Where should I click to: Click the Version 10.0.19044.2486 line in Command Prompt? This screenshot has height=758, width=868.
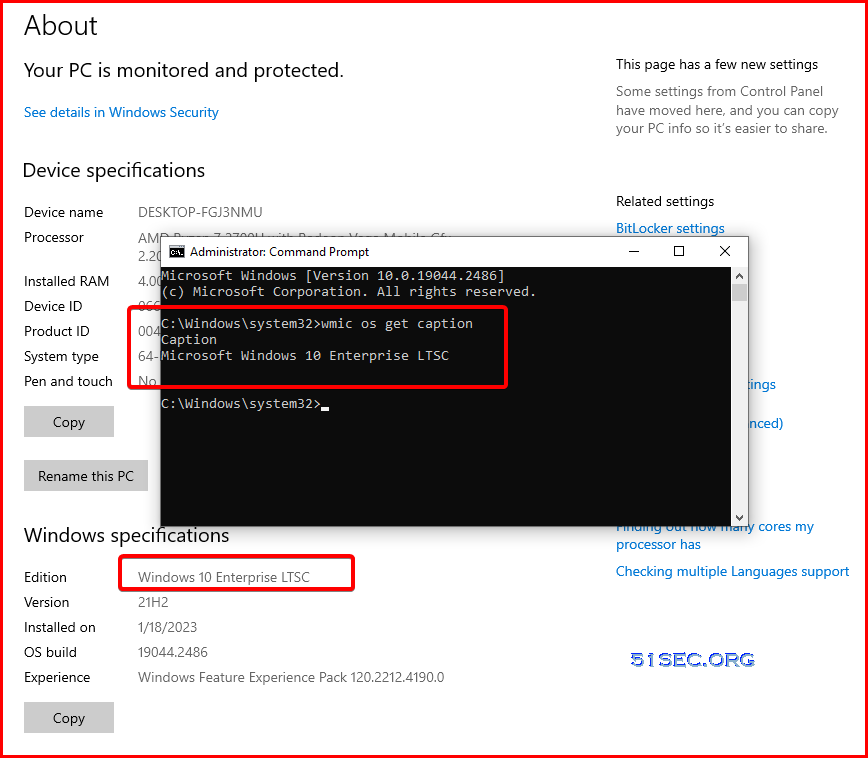point(333,275)
